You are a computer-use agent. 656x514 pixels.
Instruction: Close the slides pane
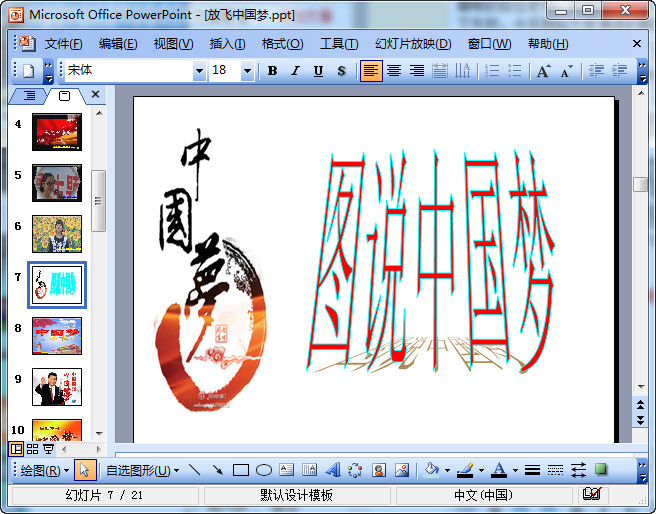pos(95,95)
